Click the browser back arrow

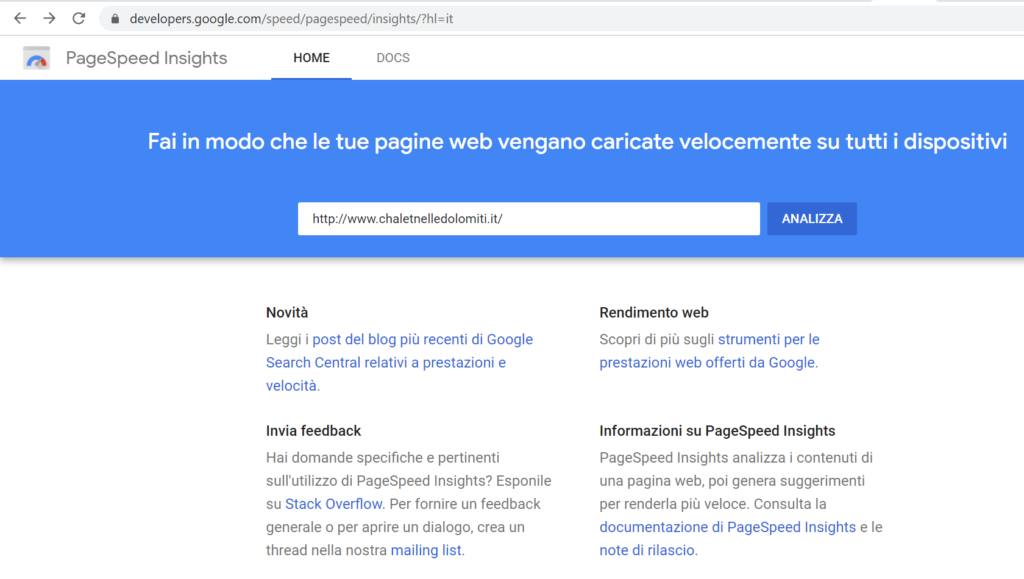[20, 18]
